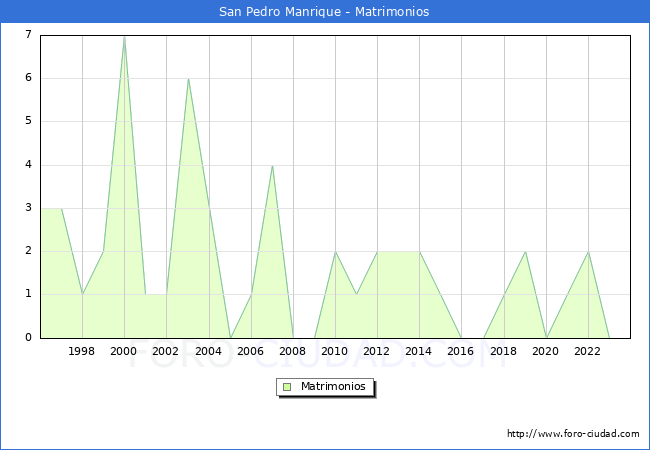The image size is (650, 450).
Task: Click the y-axis value 2
Action: point(28,251)
